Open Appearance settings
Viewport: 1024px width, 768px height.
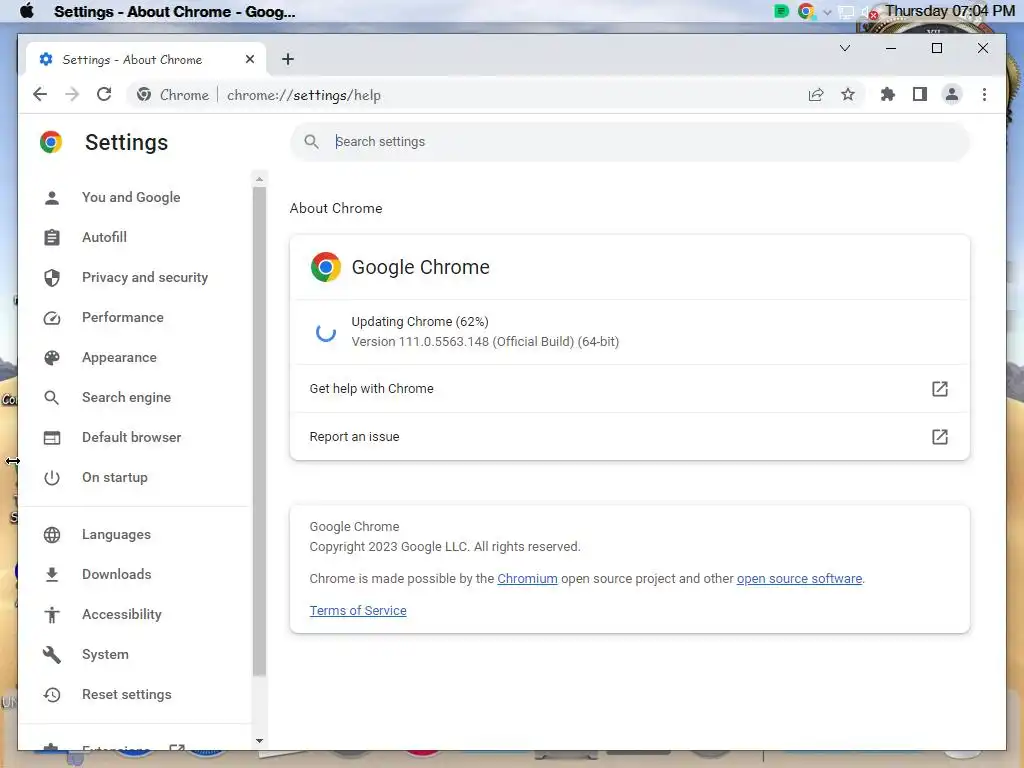pyautogui.click(x=120, y=358)
